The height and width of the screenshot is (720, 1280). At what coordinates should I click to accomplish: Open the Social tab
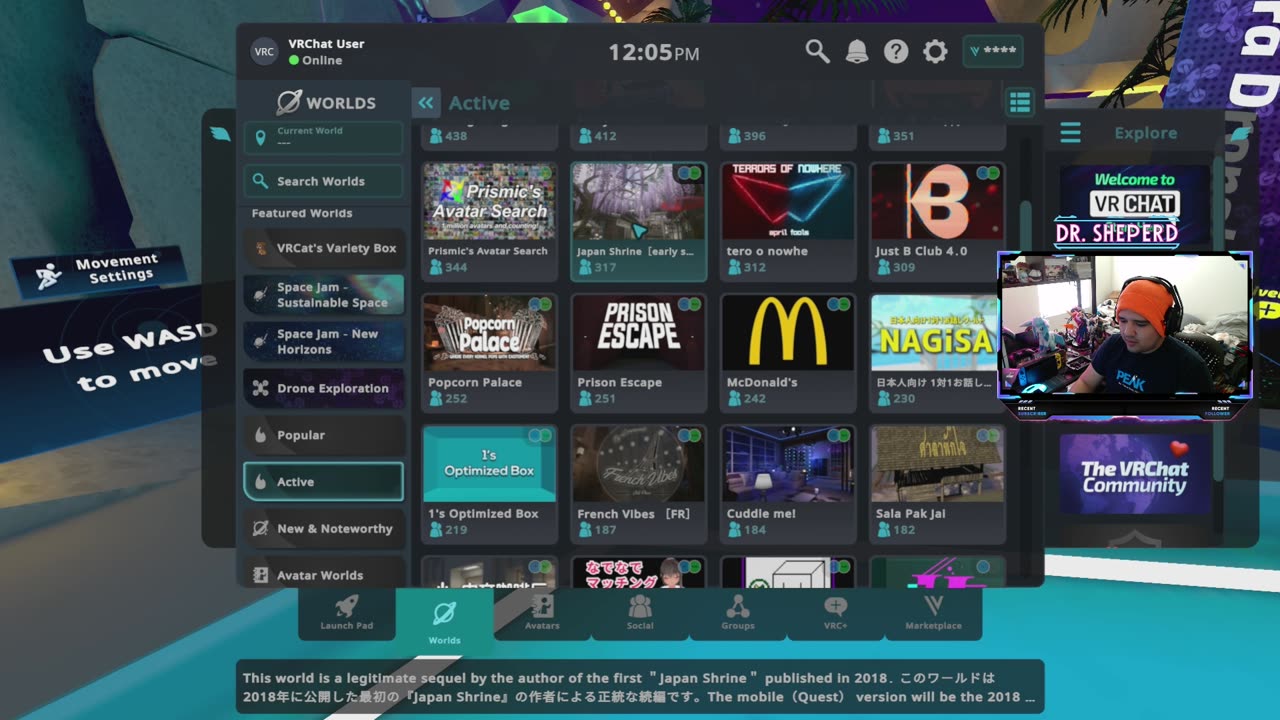coord(640,613)
